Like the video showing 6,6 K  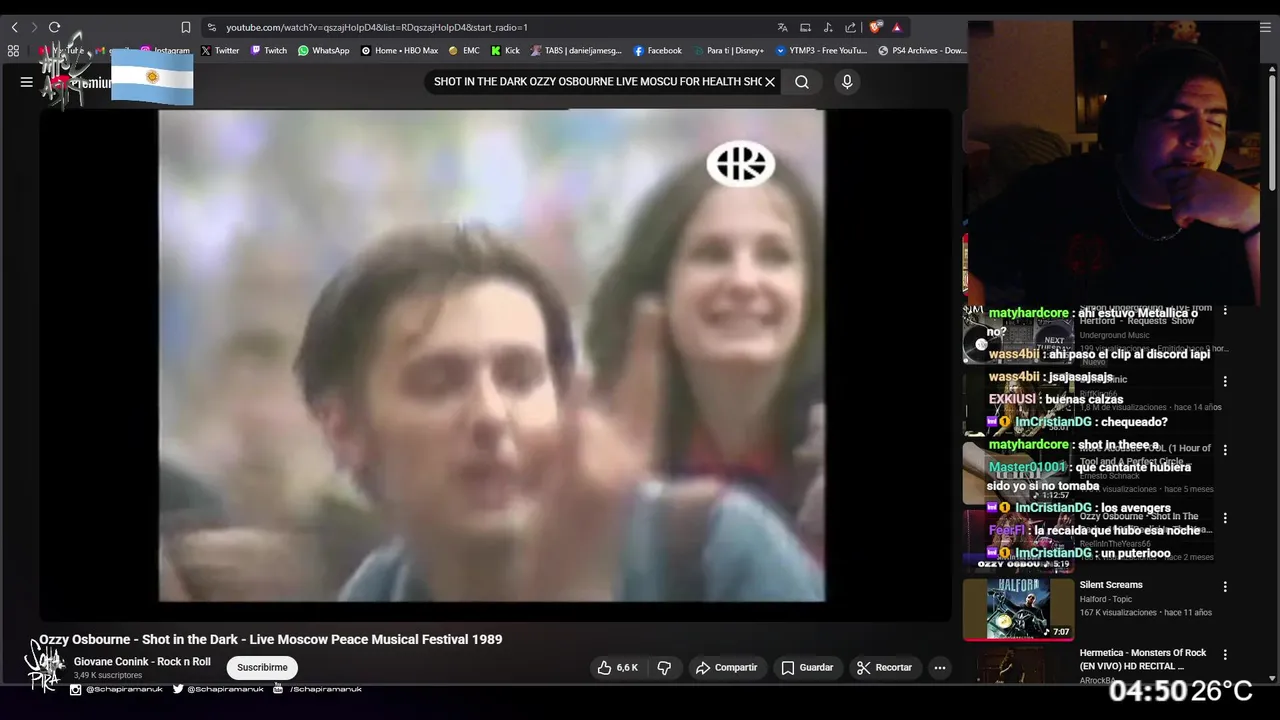click(x=617, y=667)
